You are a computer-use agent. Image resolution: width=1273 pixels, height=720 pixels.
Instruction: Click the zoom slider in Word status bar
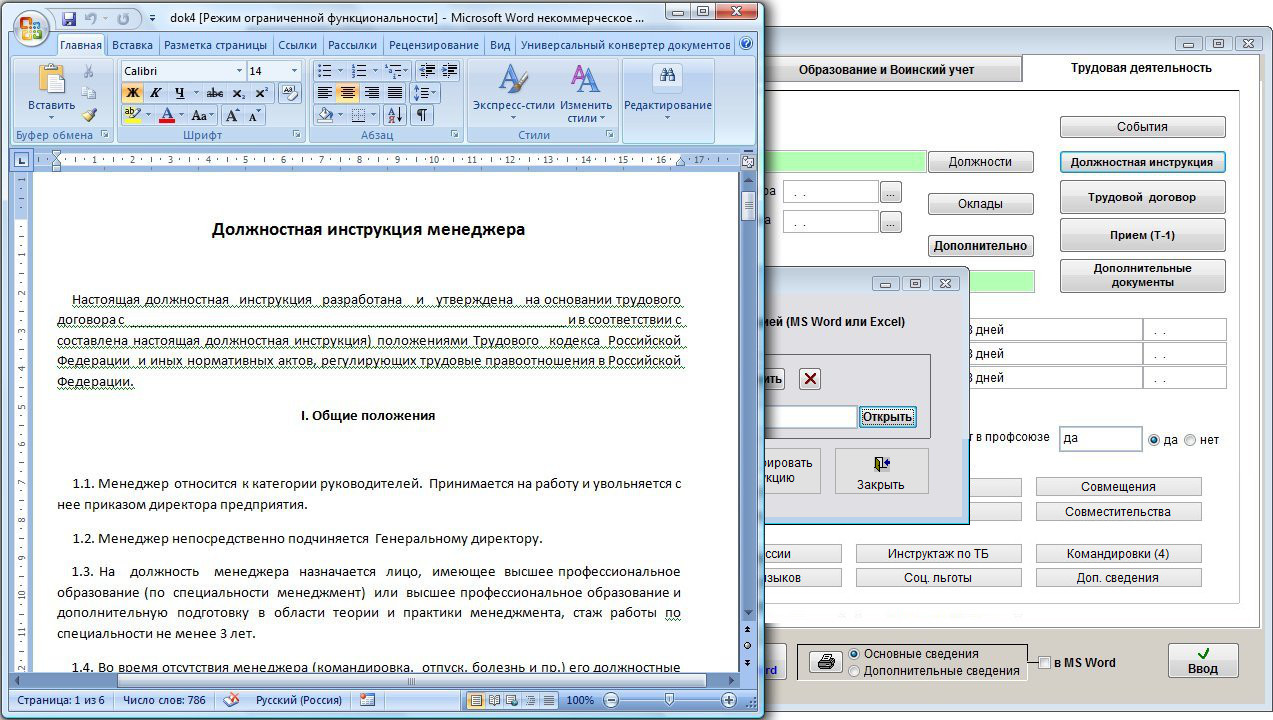pos(669,700)
